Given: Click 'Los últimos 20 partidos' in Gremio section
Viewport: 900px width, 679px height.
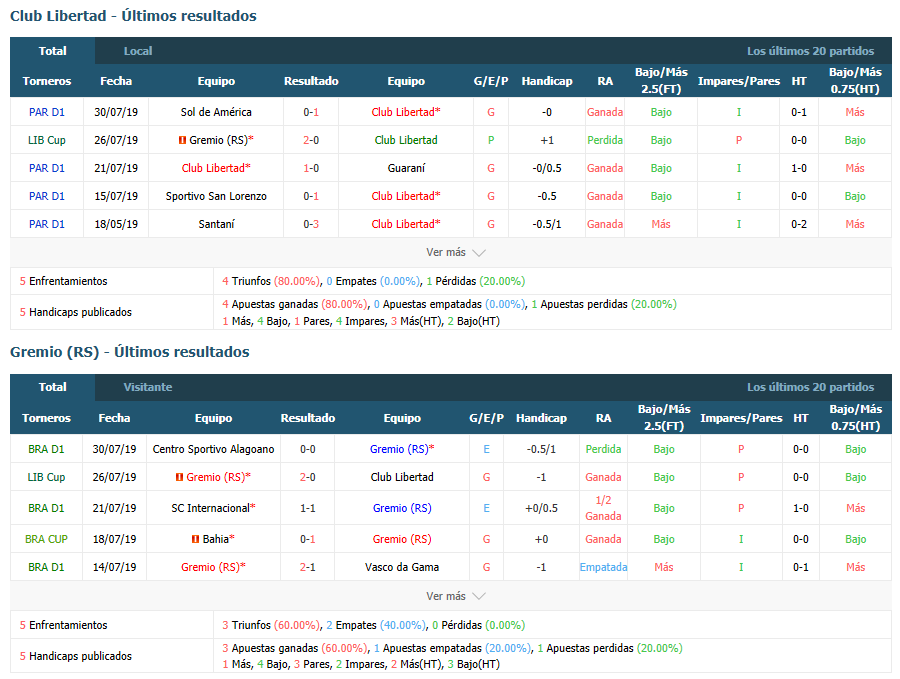Looking at the screenshot, I should point(810,387).
